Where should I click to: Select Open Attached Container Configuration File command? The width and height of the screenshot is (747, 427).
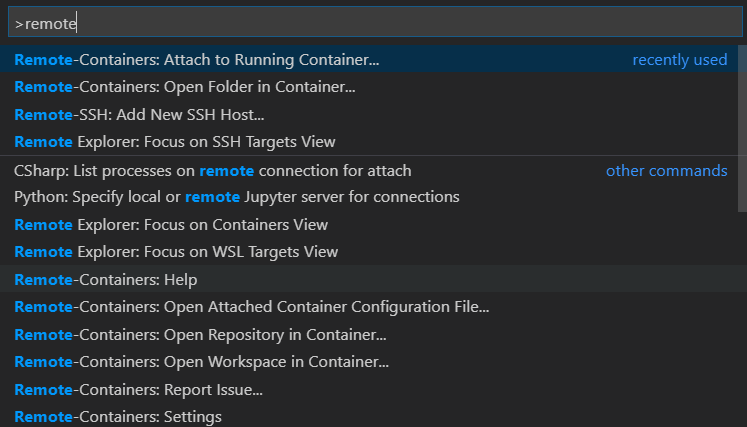tap(252, 307)
